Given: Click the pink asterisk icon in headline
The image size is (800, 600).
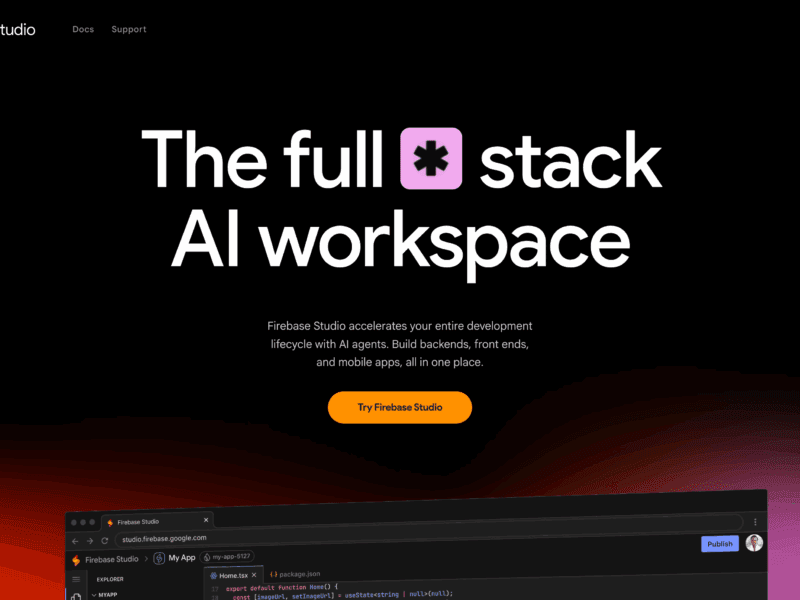Looking at the screenshot, I should pyautogui.click(x=431, y=159).
